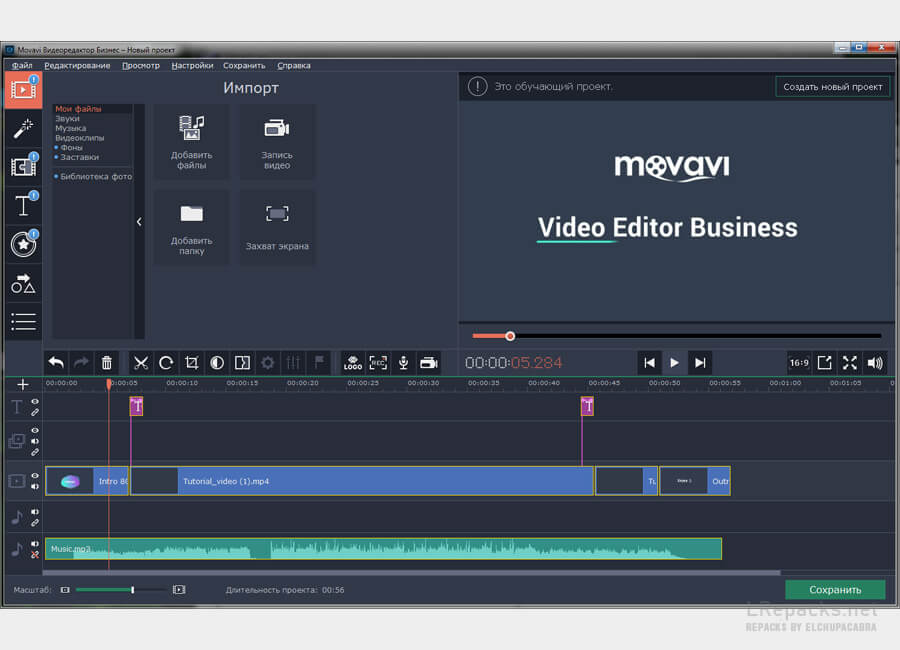Viewport: 900px width, 650px height.
Task: Record voice with microphone icon
Action: pyautogui.click(x=404, y=362)
